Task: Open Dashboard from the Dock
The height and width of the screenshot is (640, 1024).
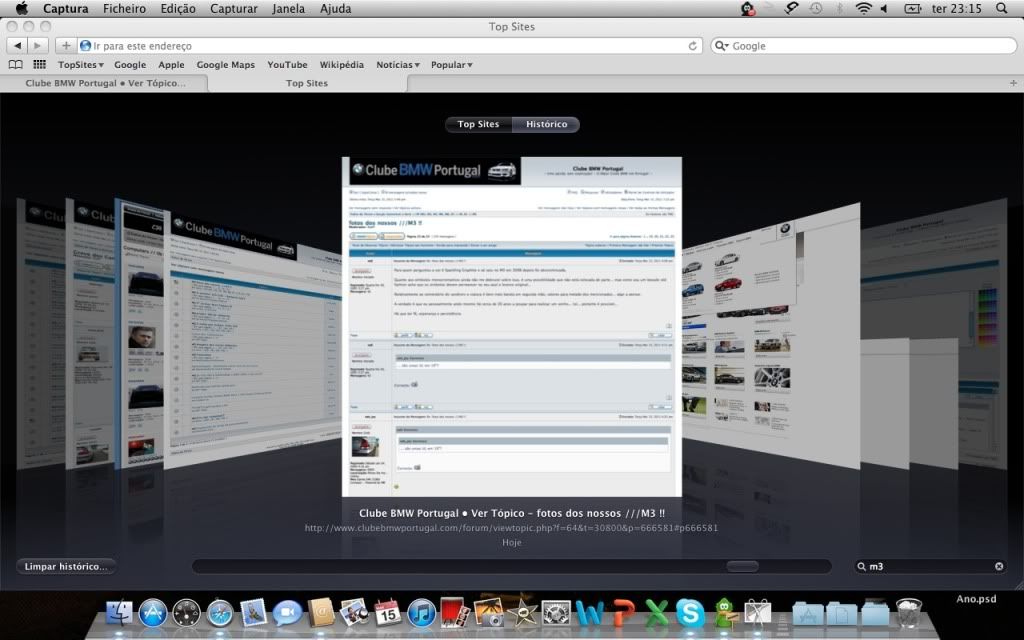Action: click(186, 613)
